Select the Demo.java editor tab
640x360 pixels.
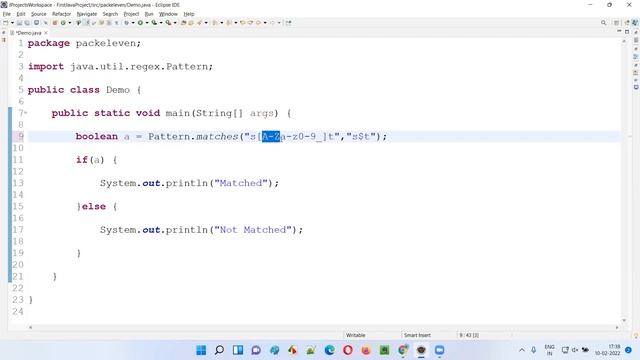point(28,33)
